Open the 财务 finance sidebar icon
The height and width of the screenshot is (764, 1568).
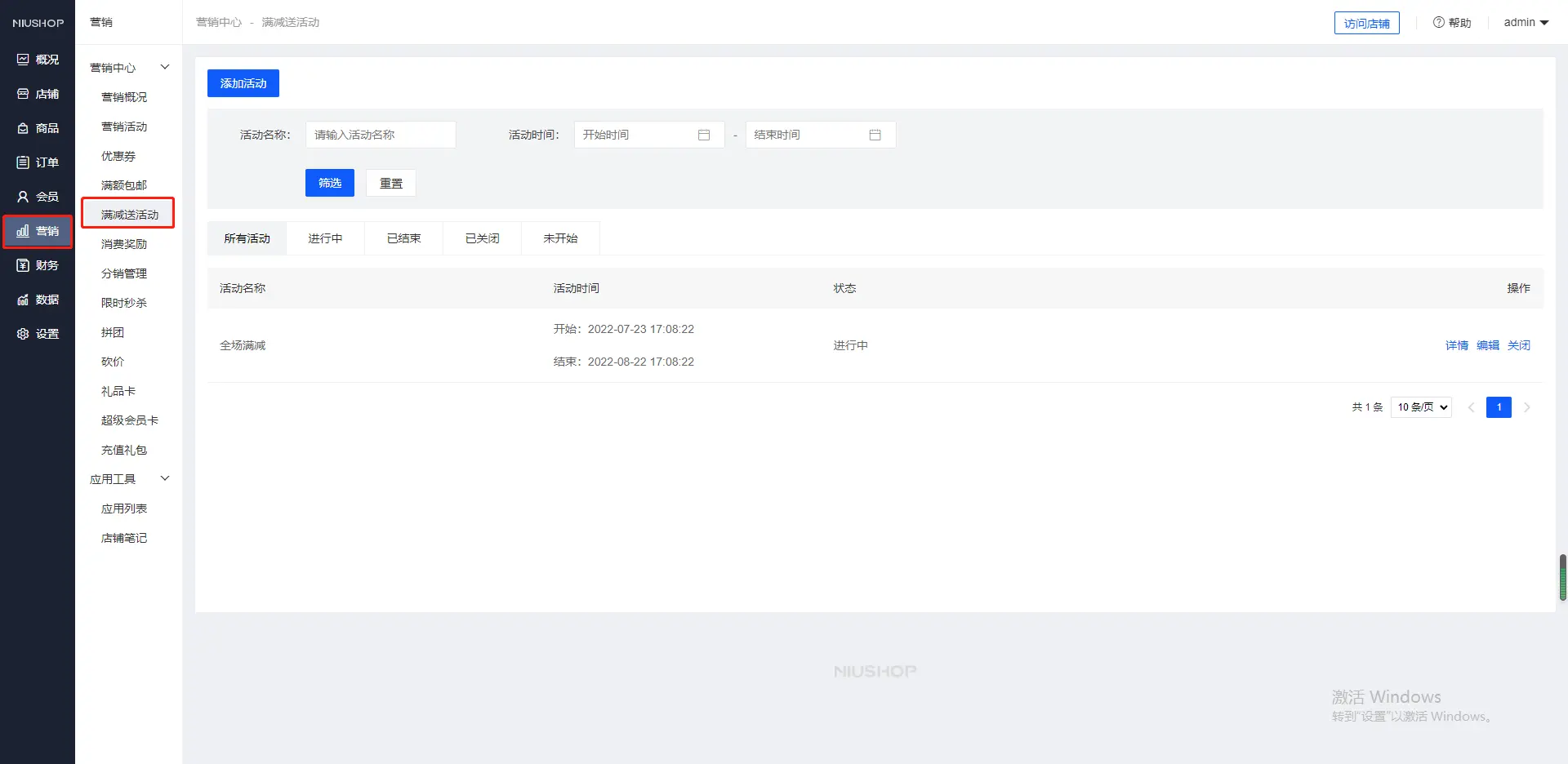click(x=23, y=265)
